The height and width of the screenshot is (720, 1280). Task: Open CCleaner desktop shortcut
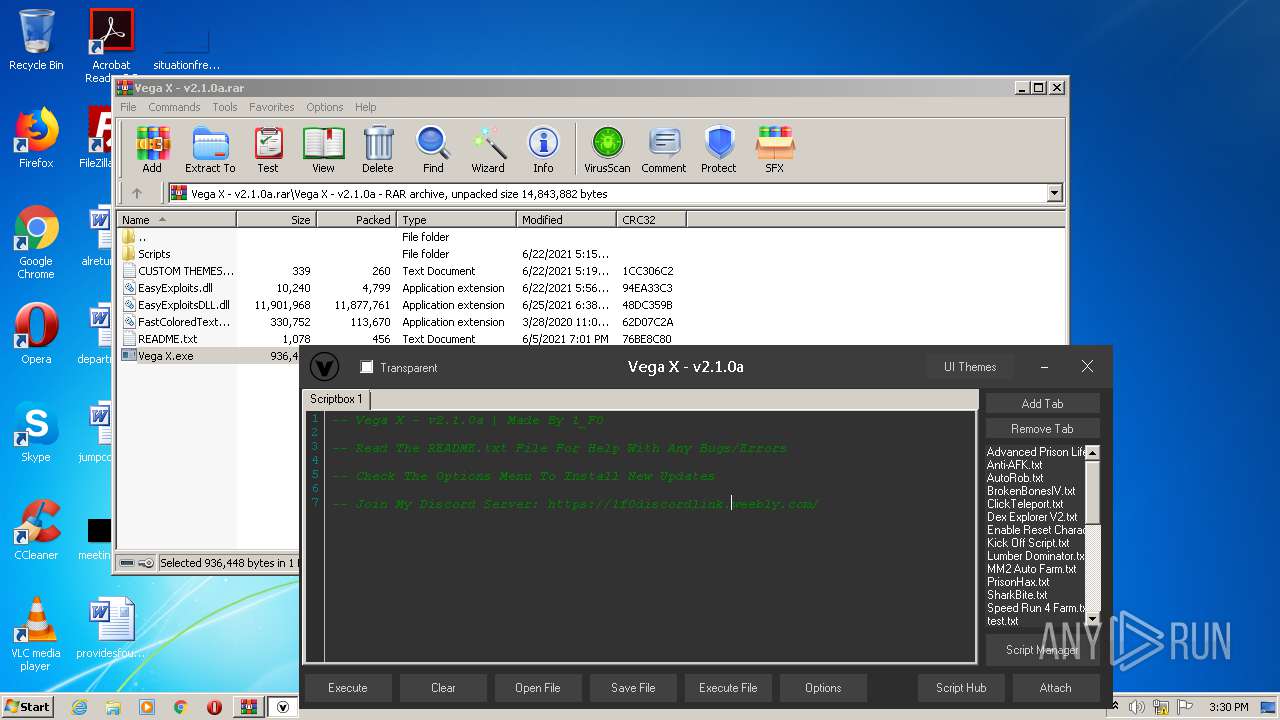tap(36, 530)
